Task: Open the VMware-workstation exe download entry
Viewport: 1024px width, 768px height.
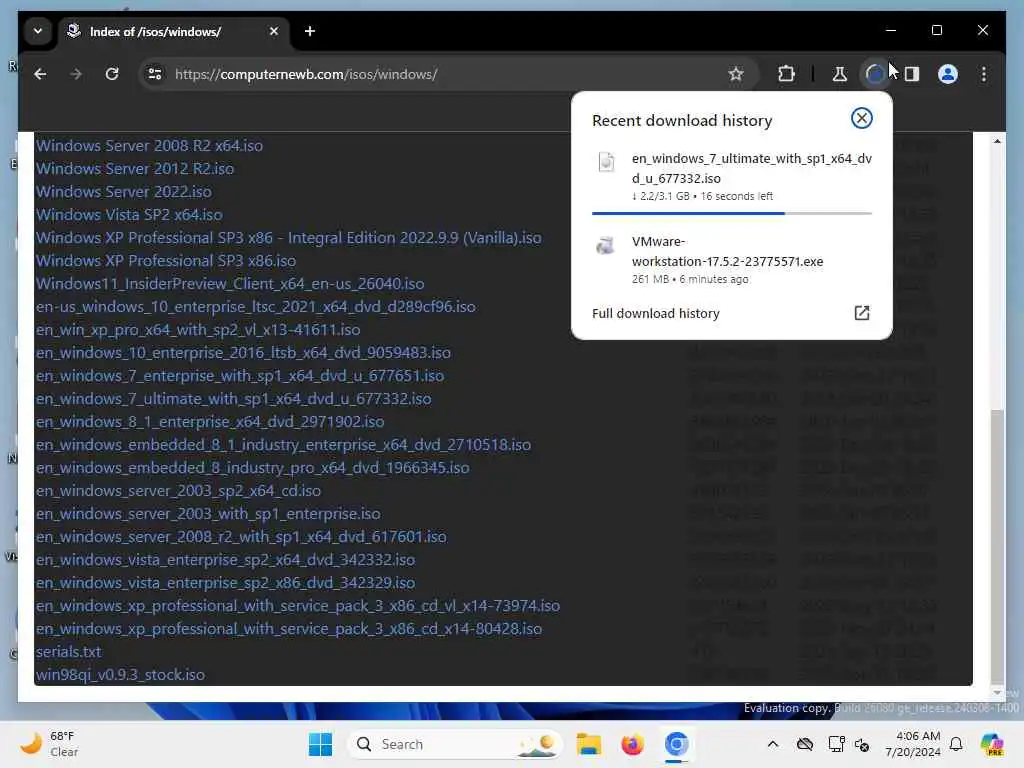Action: click(x=731, y=260)
